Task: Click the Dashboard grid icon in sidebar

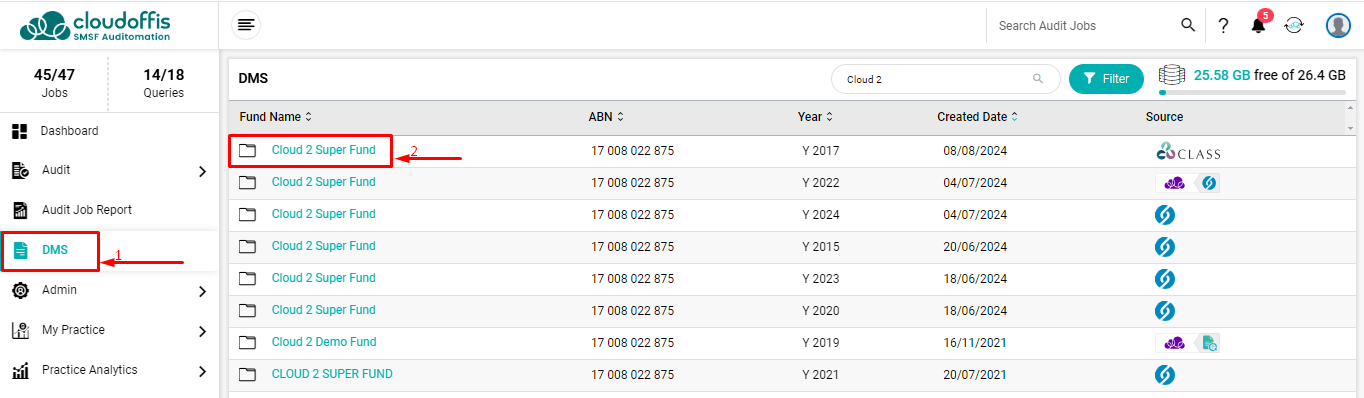Action: (x=19, y=131)
